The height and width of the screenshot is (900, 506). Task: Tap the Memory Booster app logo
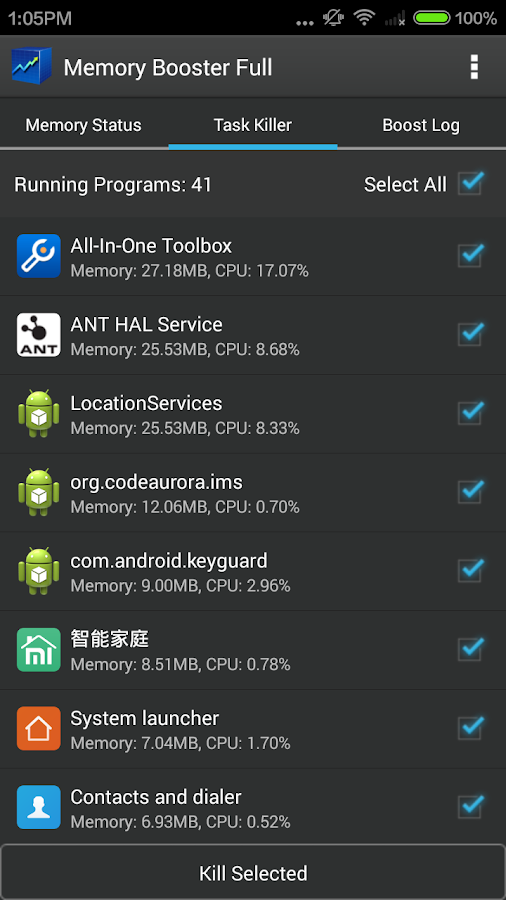point(32,67)
